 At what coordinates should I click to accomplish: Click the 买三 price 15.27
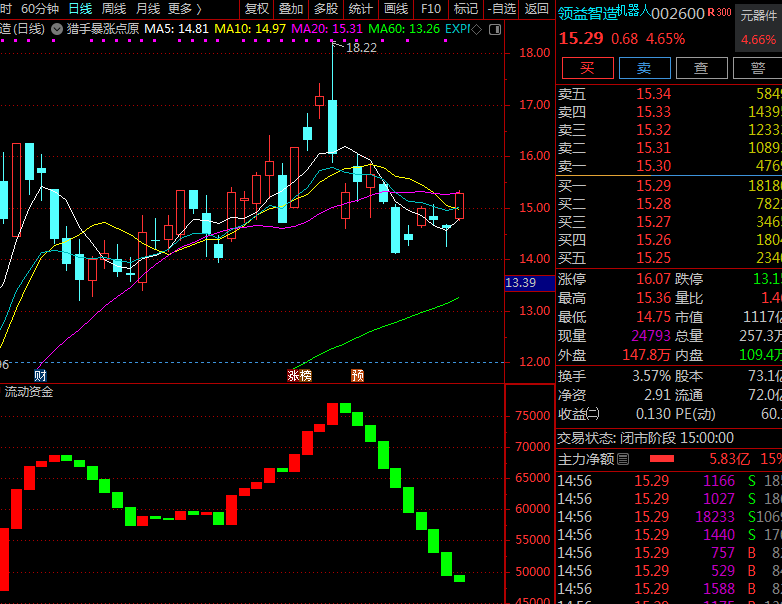point(653,222)
